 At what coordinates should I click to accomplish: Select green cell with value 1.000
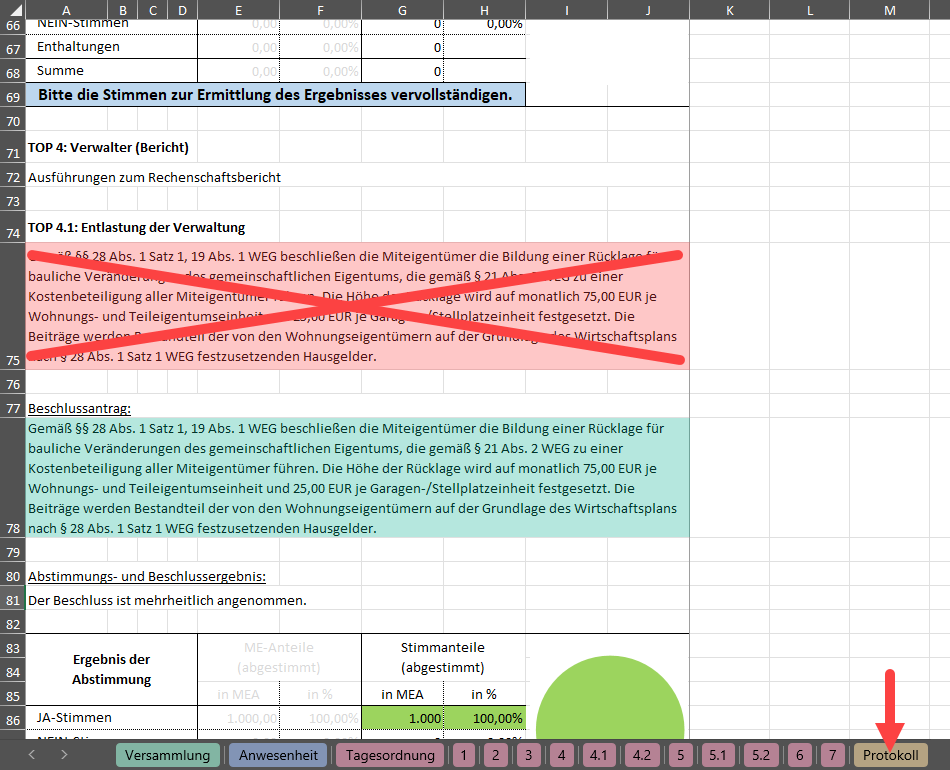coord(402,719)
